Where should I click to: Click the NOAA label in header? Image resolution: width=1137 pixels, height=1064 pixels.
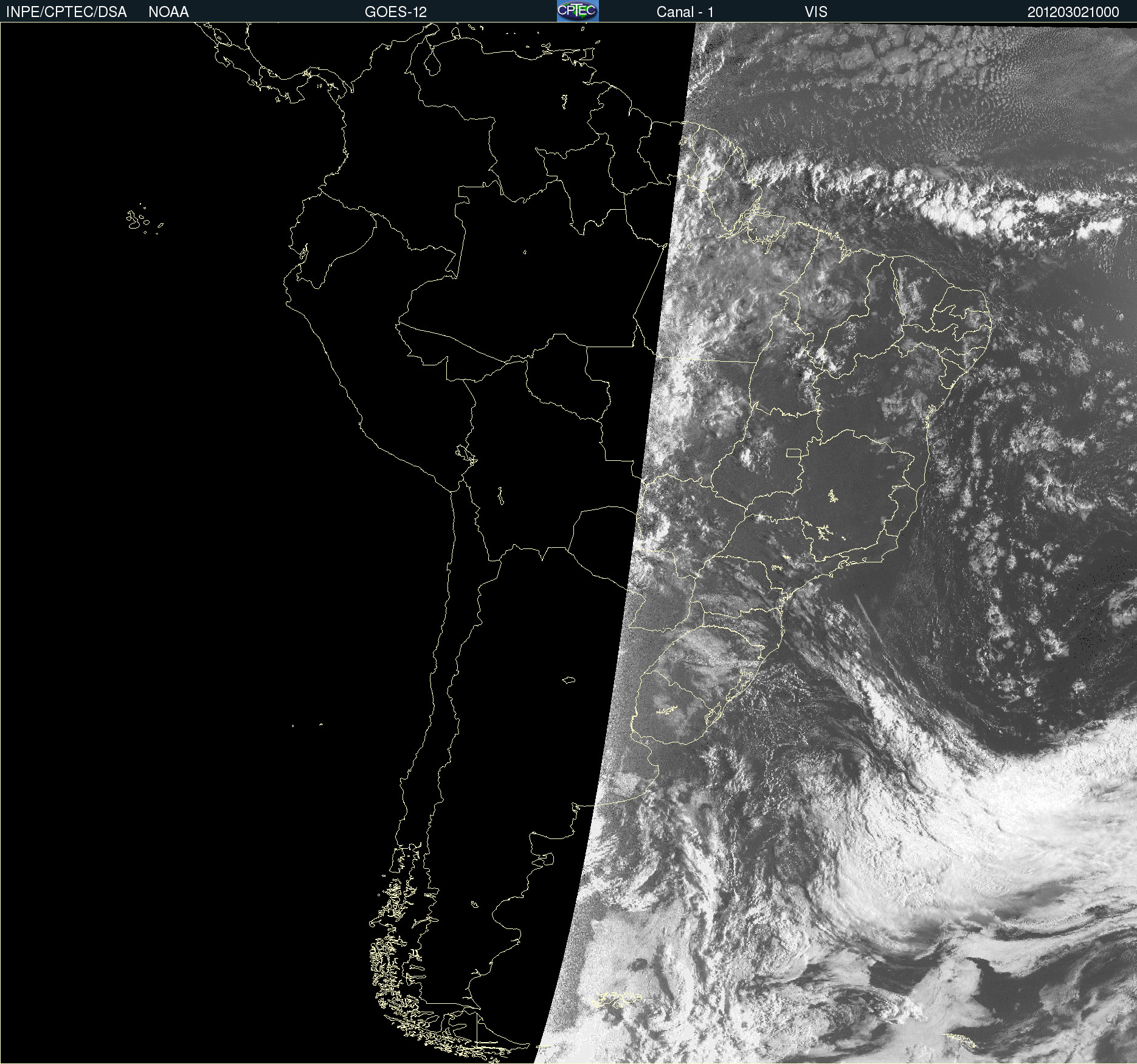[x=168, y=12]
